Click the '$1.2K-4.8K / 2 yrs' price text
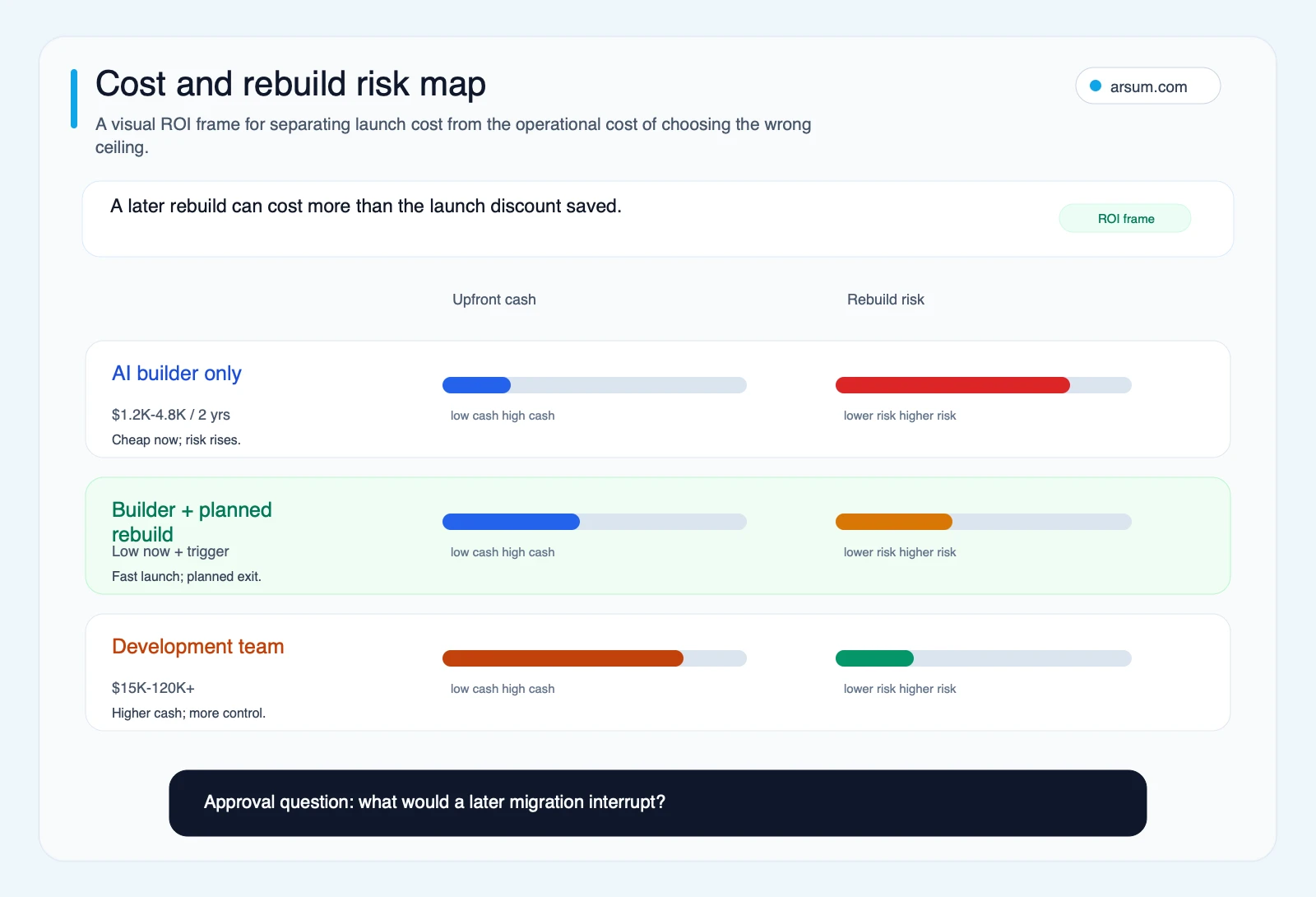1316x897 pixels. tap(171, 415)
